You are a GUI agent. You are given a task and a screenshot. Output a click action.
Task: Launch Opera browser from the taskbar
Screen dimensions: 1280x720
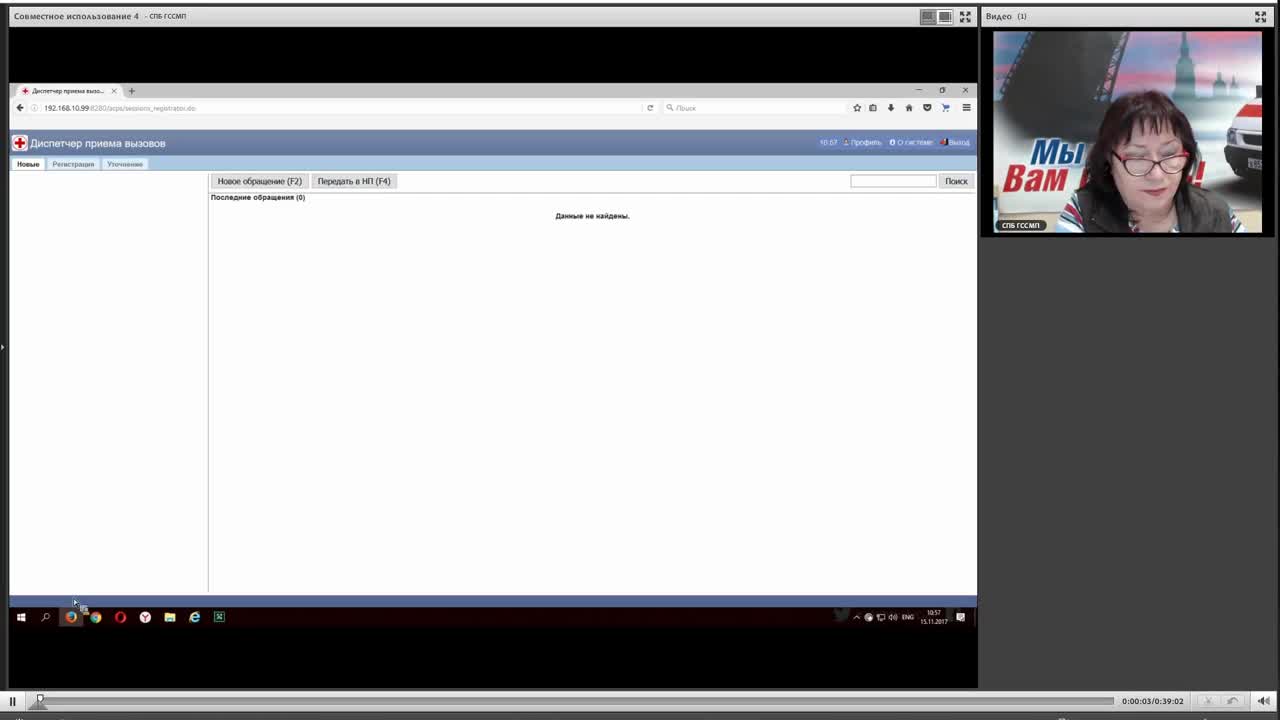[120, 617]
